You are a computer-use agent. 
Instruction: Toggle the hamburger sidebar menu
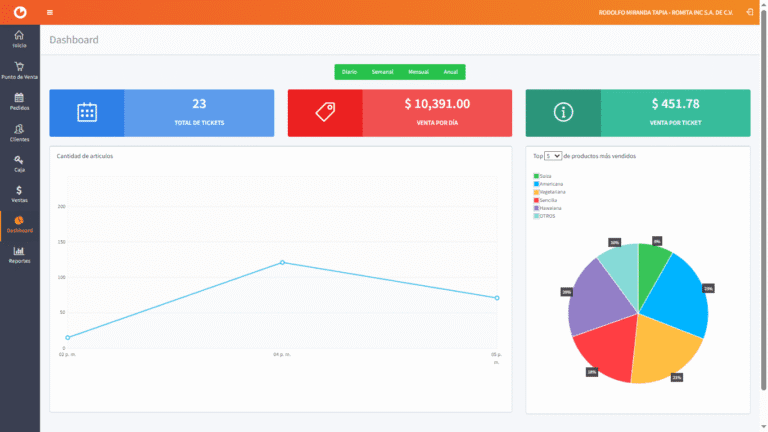click(x=50, y=12)
